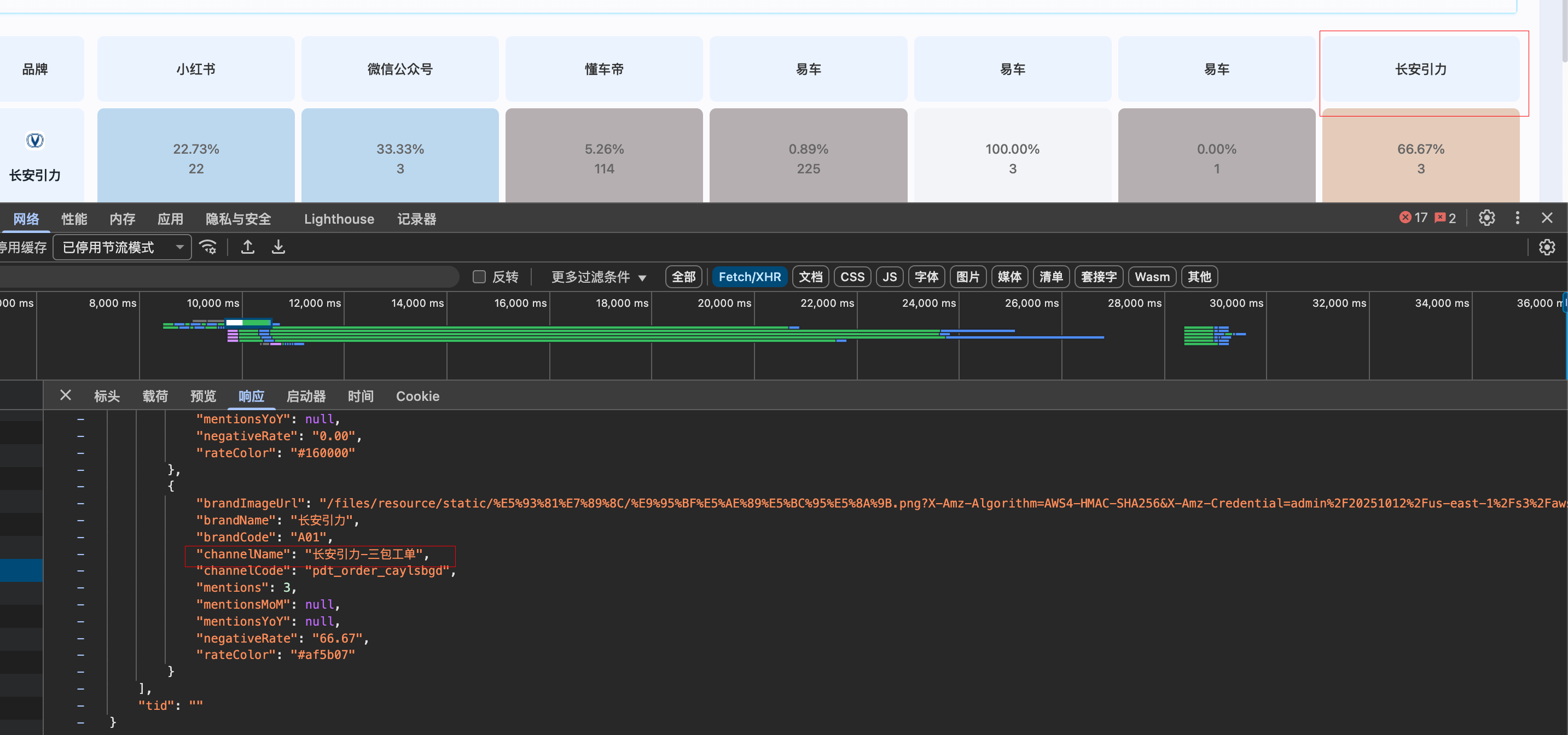This screenshot has height=735, width=1568.
Task: Click the import HAR upload icon
Action: click(247, 247)
